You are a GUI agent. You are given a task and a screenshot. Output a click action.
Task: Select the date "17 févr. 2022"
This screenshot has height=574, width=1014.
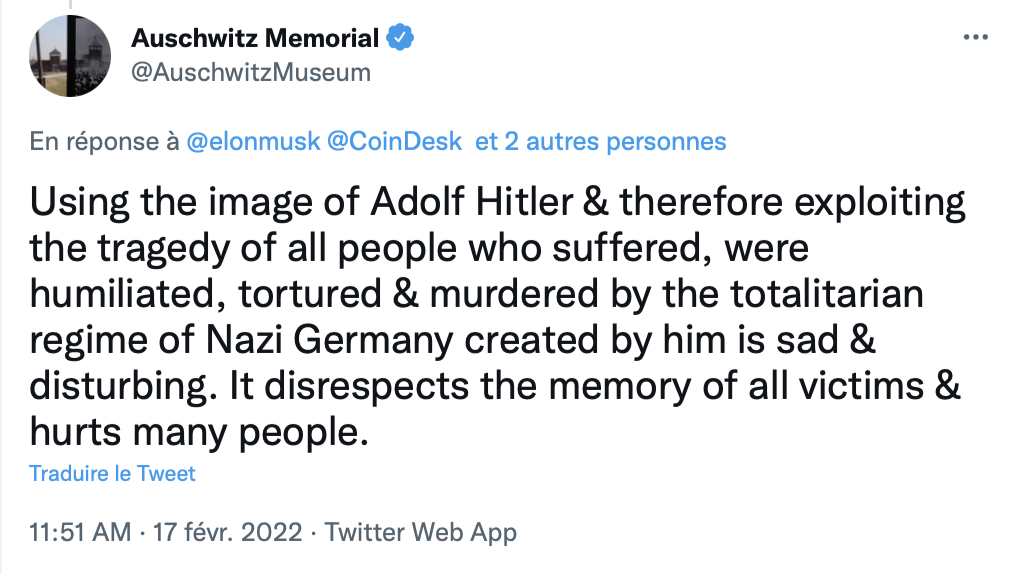[226, 532]
